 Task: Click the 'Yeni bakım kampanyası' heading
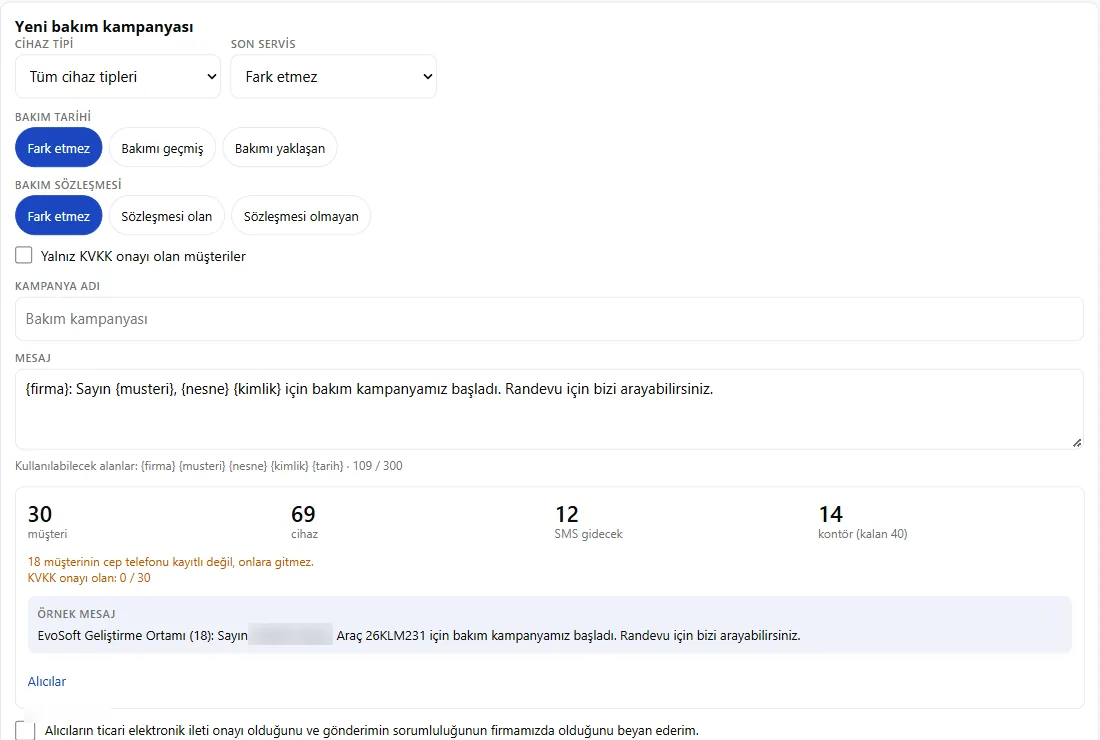[x=104, y=27]
